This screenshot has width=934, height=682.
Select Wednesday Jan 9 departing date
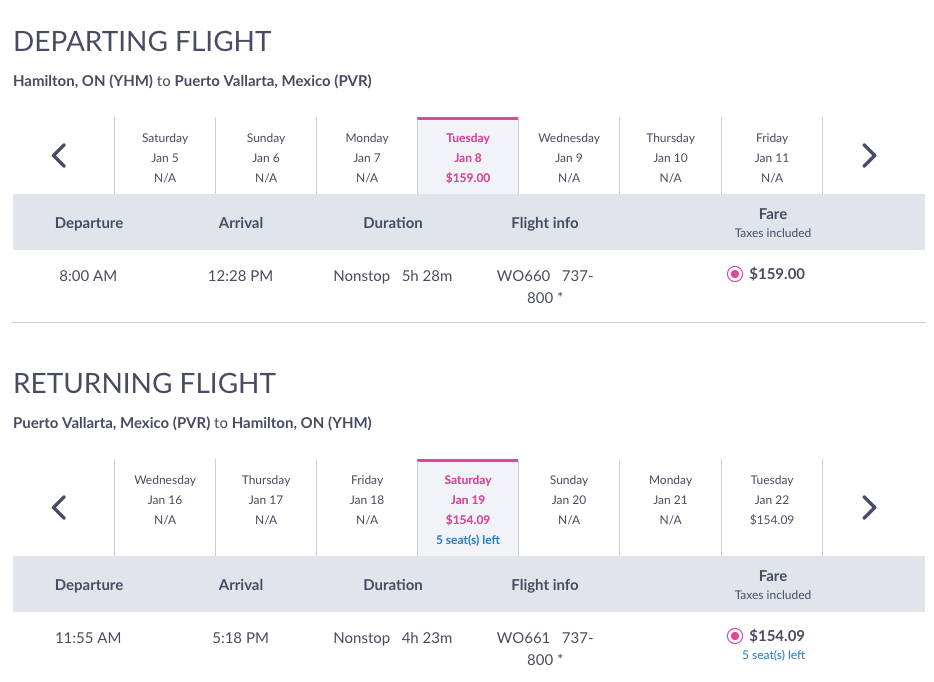pyautogui.click(x=569, y=156)
